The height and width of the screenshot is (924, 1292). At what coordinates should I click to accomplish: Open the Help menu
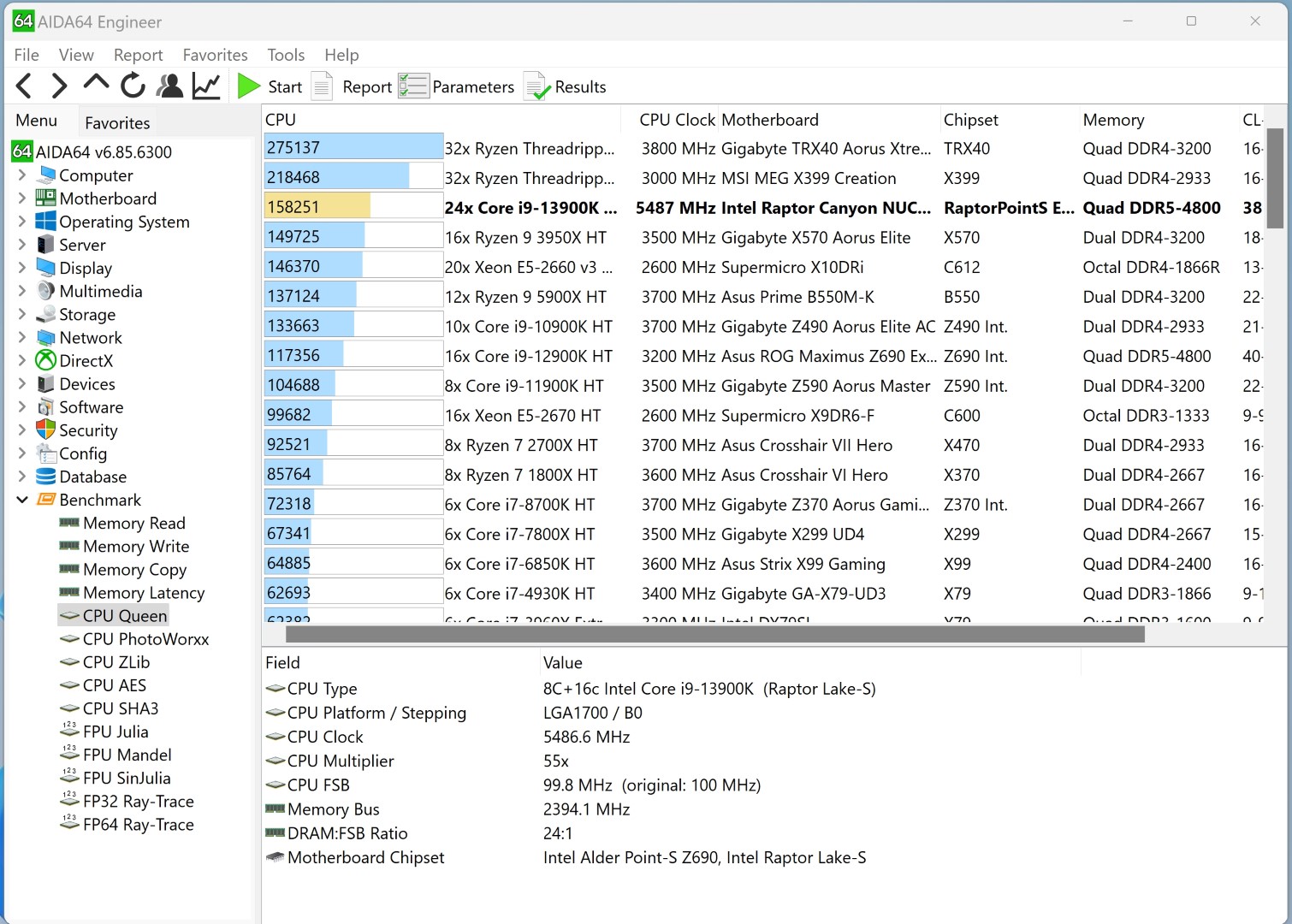[341, 55]
